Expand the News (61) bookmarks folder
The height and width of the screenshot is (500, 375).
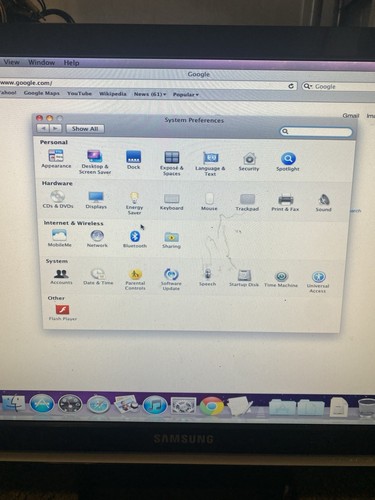pyautogui.click(x=150, y=94)
